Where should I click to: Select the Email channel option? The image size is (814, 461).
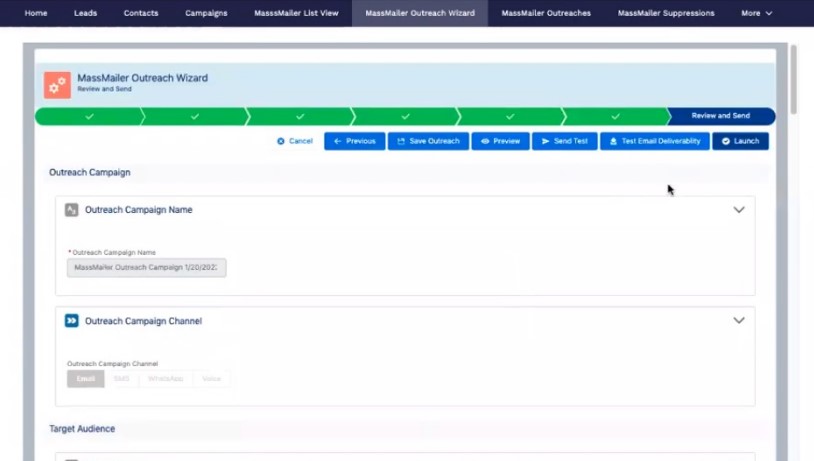(85, 379)
